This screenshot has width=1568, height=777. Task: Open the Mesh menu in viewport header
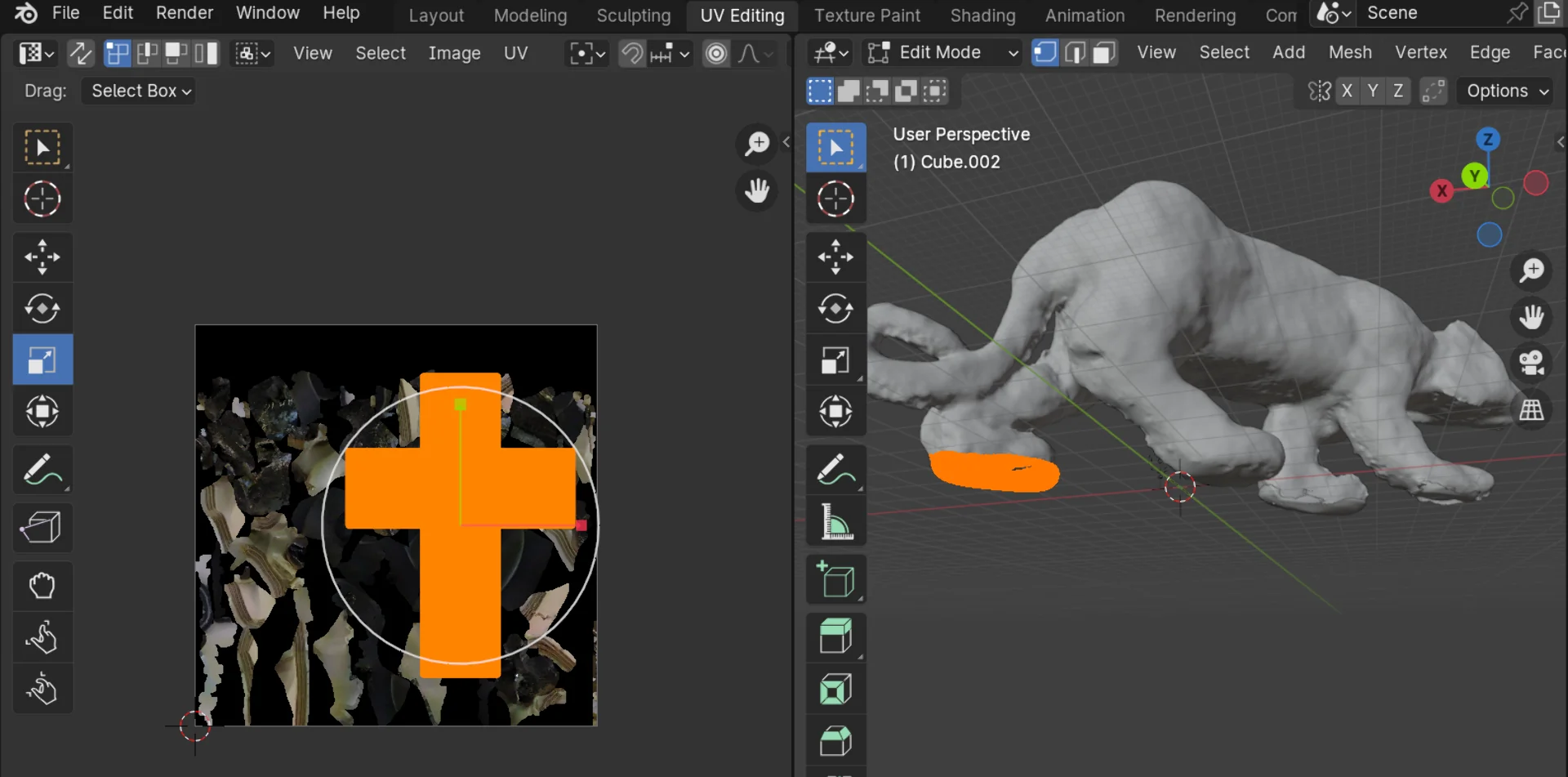[x=1349, y=53]
